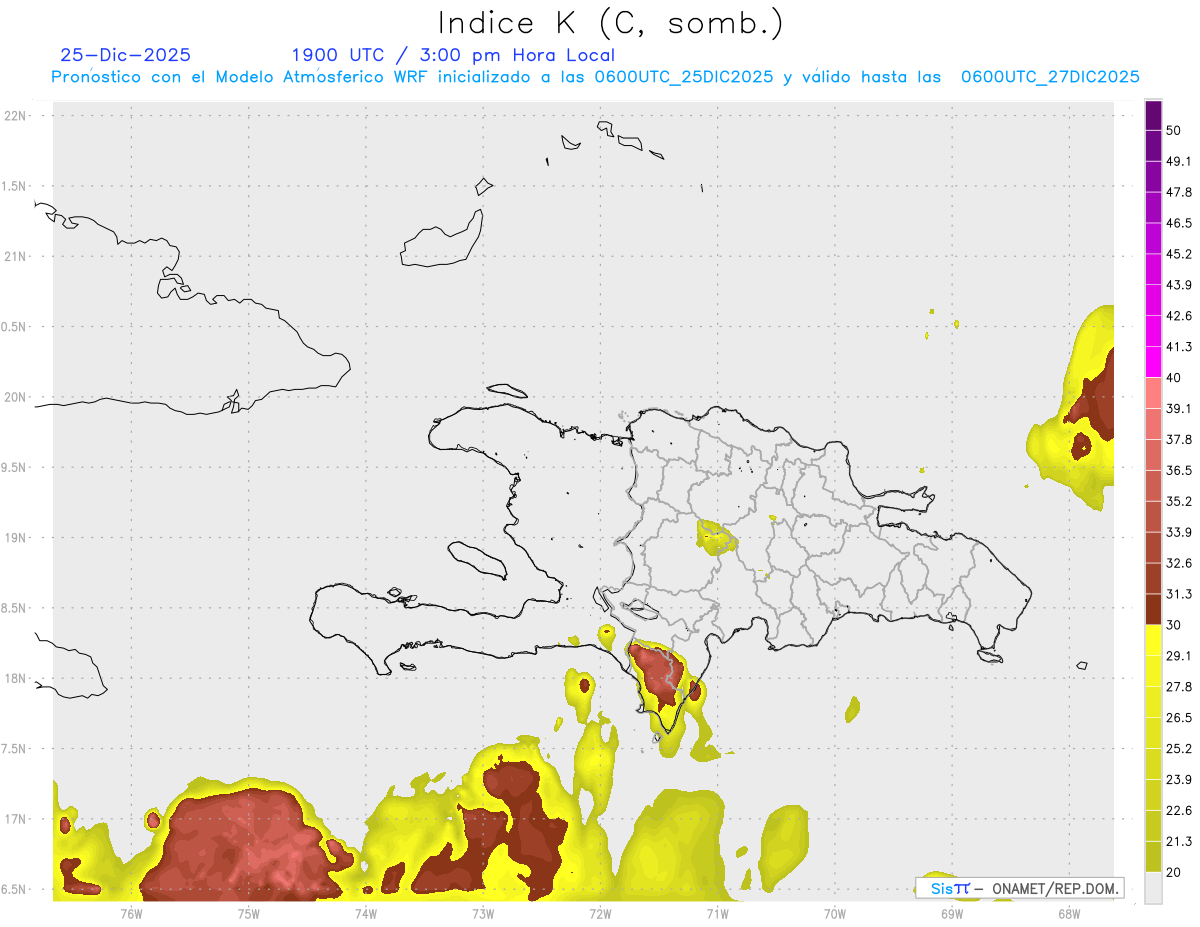Click legend value "35.2"
The width and height of the screenshot is (1200, 927).
tap(1179, 501)
